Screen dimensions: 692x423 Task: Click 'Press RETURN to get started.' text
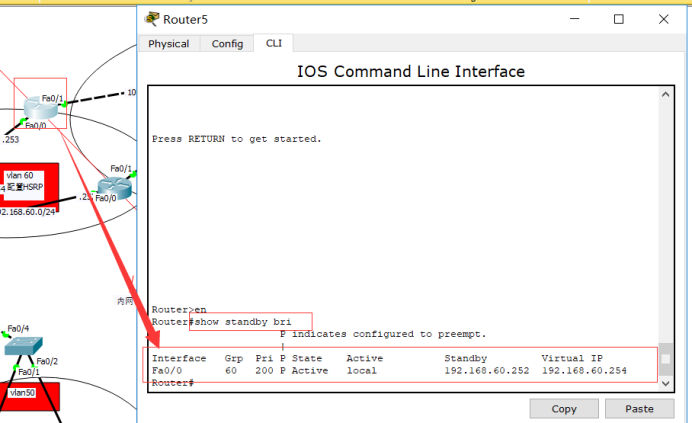237,139
